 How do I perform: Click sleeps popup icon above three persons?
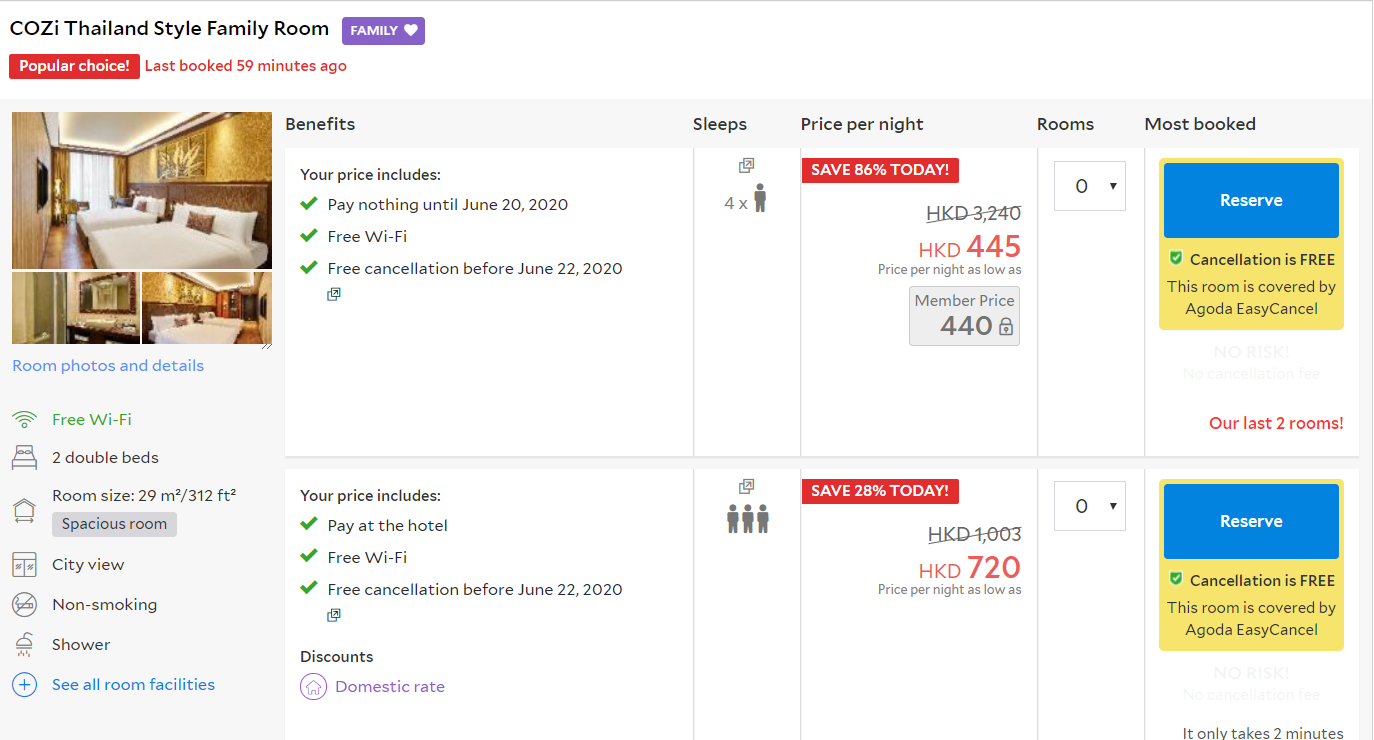point(746,487)
